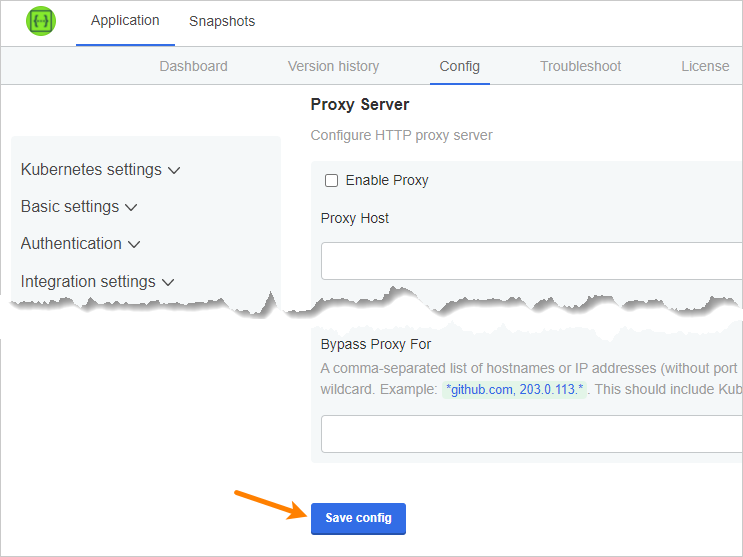
Task: Open the Version history tab
Action: point(333,66)
